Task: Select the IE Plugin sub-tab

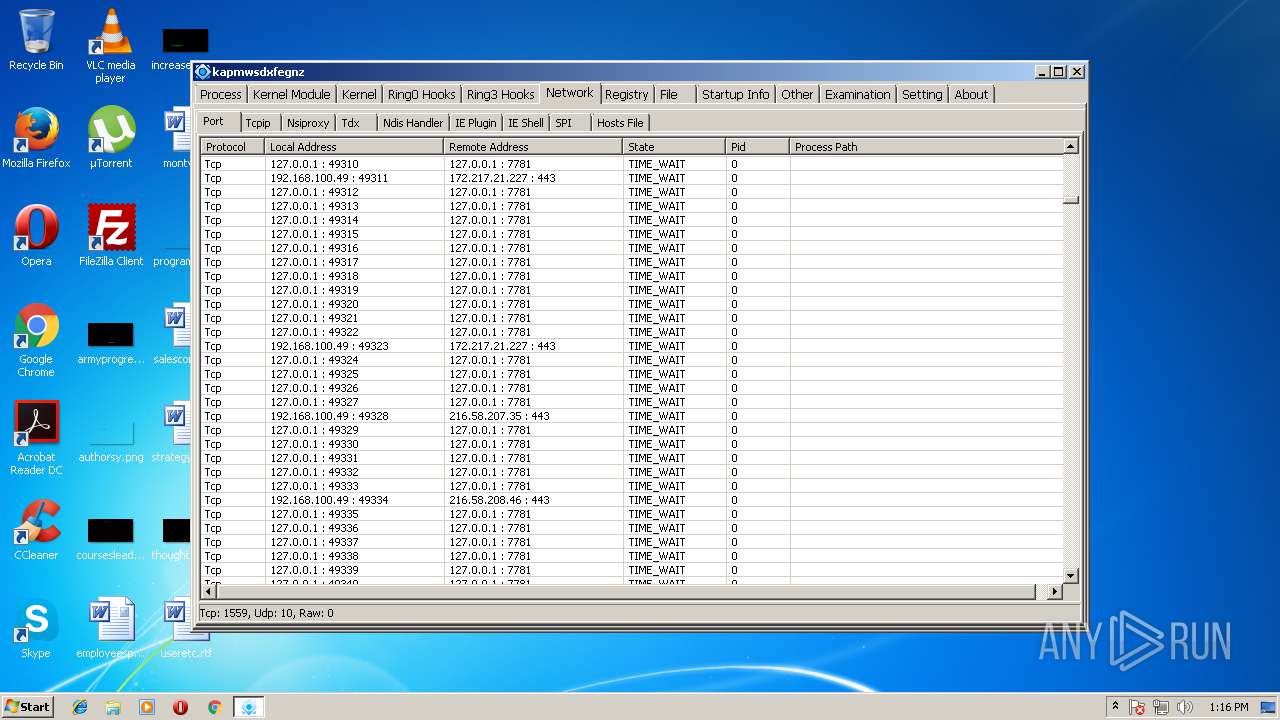Action: tap(475, 123)
